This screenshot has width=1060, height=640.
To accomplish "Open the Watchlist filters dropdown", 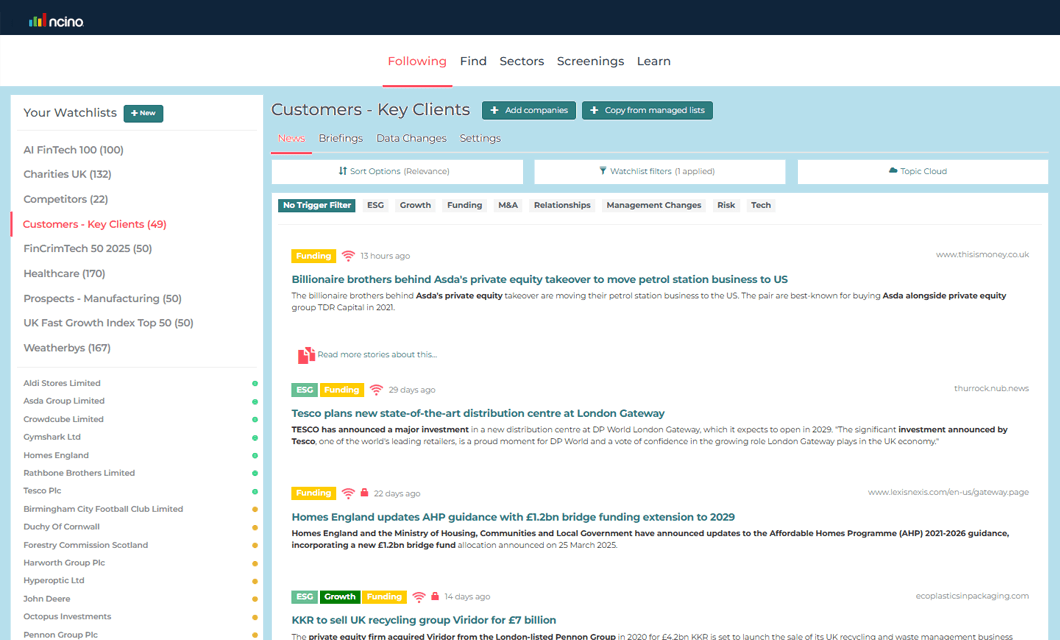I will 659,171.
